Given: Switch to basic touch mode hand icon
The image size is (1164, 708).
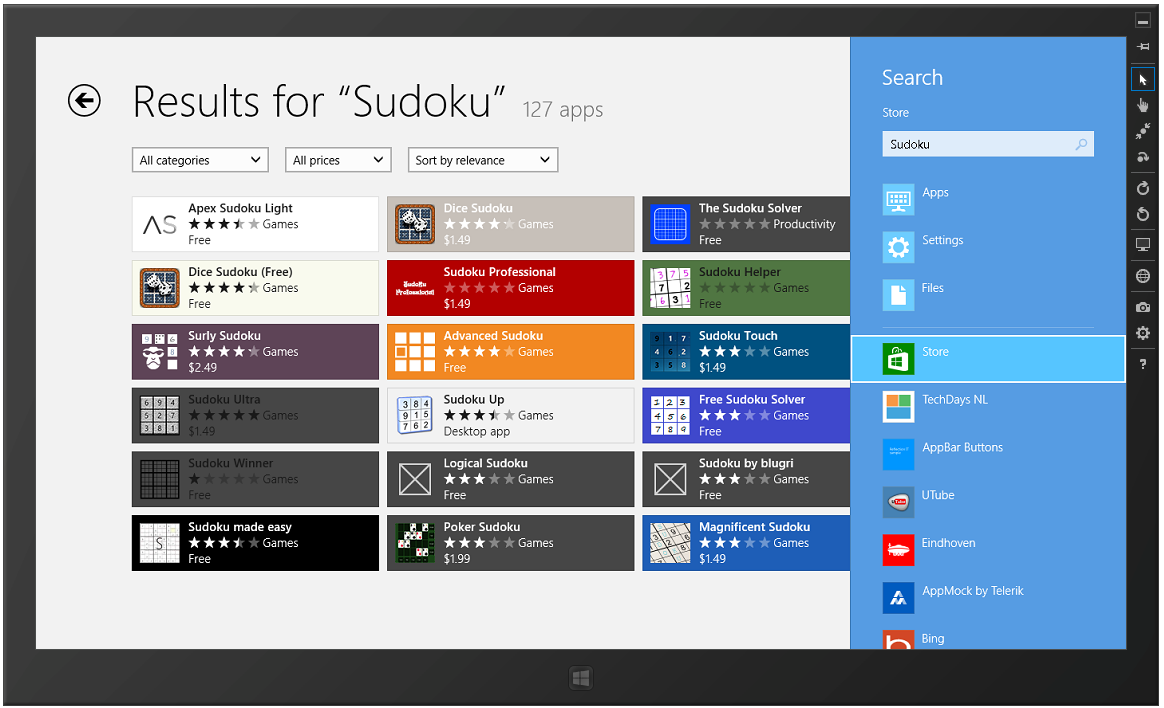Looking at the screenshot, I should tap(1142, 105).
